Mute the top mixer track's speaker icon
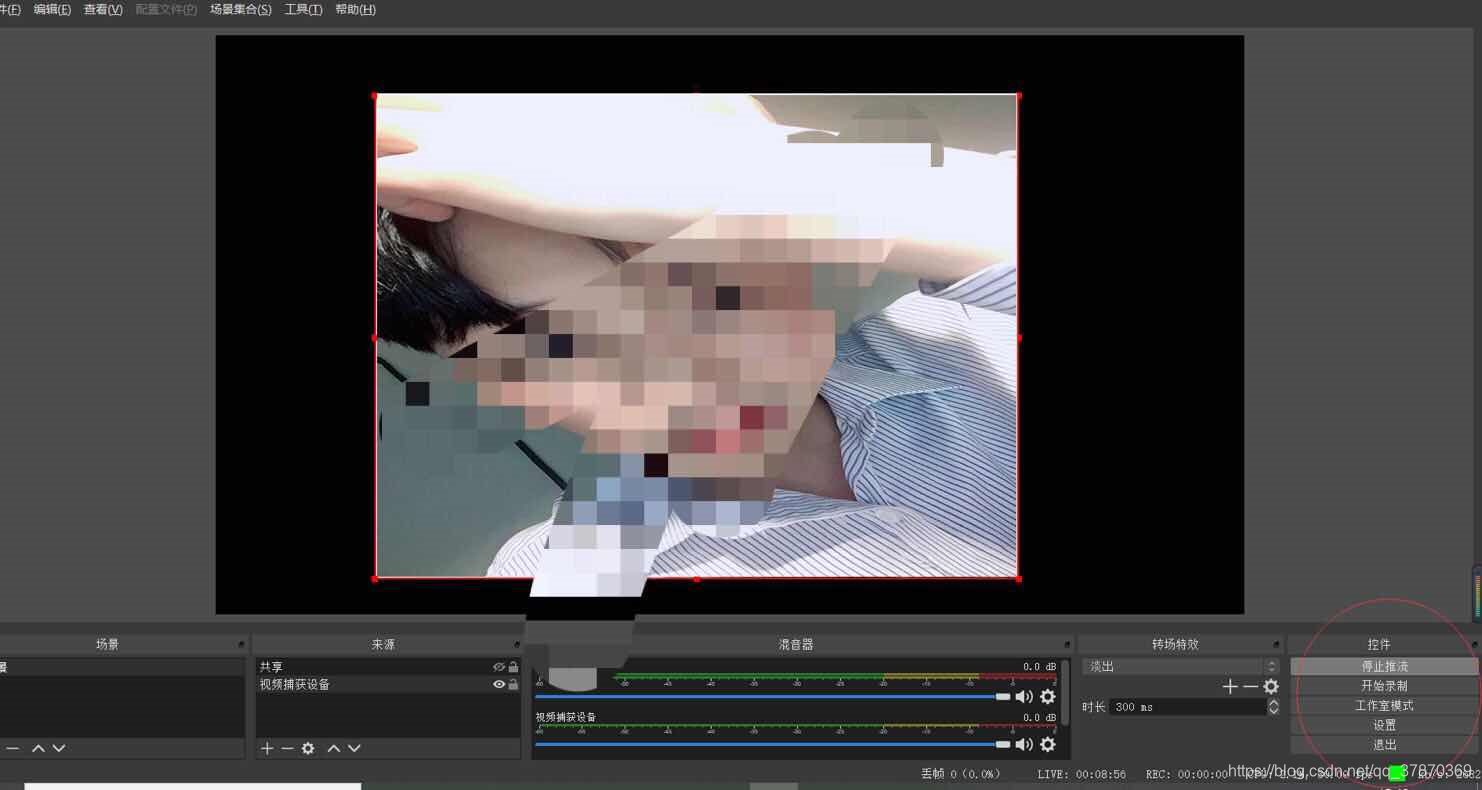This screenshot has width=1482, height=790. tap(1024, 696)
